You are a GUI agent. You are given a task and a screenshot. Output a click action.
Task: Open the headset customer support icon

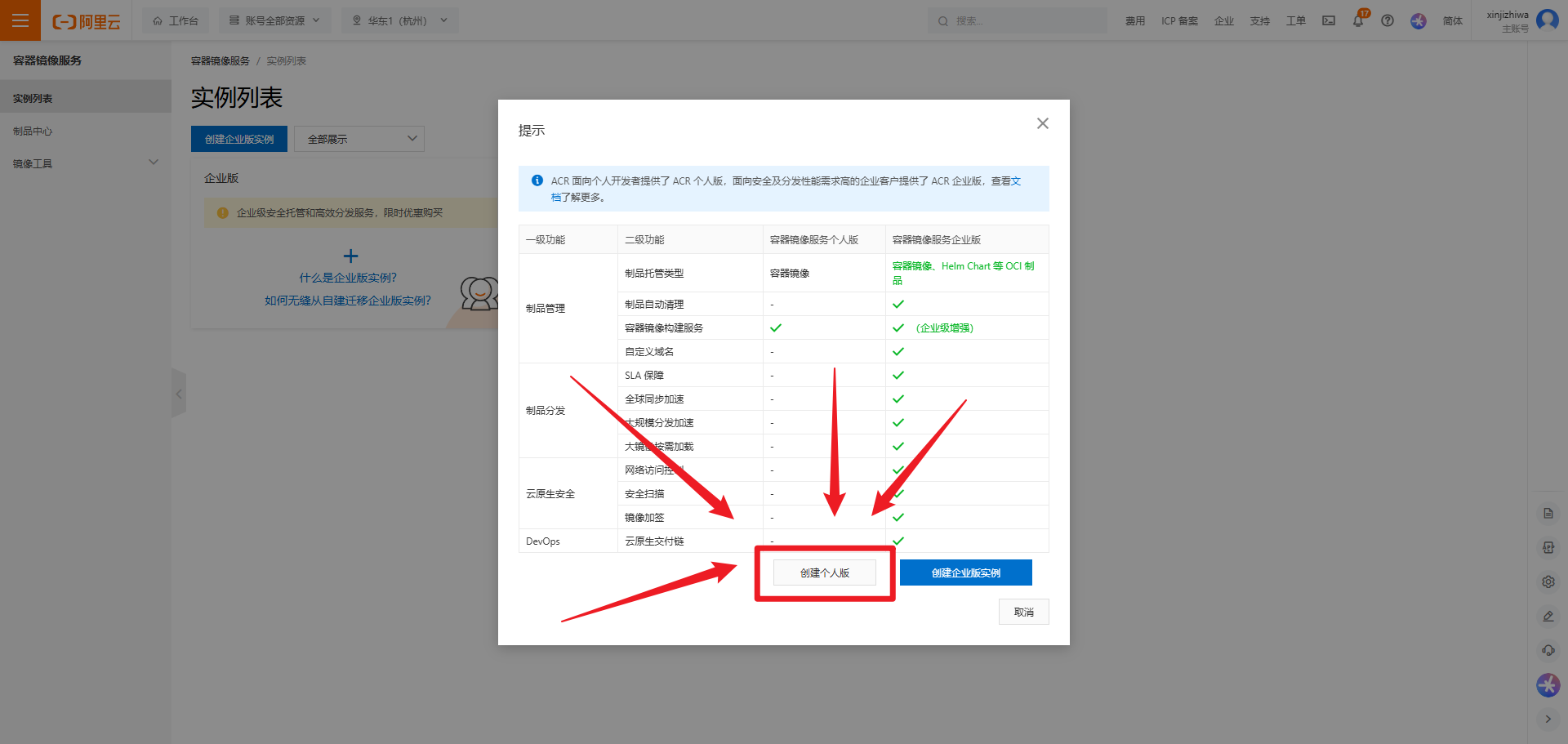1548,651
